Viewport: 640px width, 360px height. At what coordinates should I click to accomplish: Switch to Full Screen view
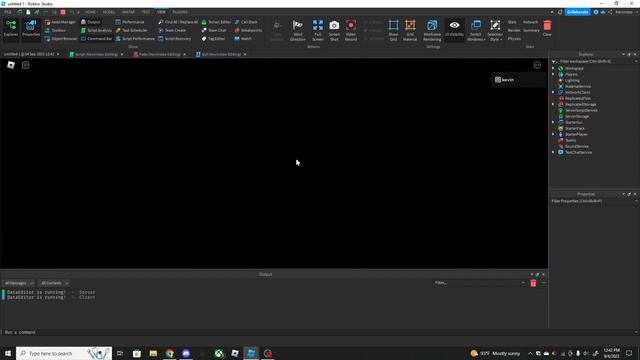tap(318, 30)
